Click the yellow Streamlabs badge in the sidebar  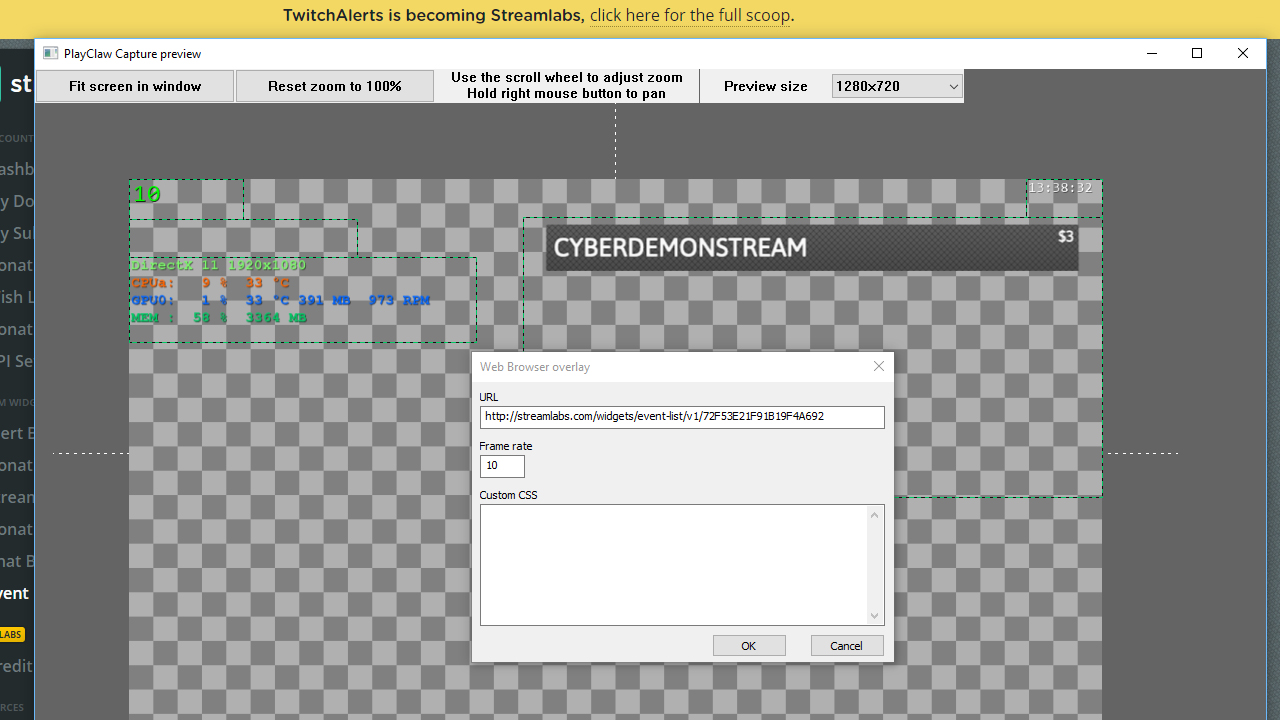coord(11,634)
